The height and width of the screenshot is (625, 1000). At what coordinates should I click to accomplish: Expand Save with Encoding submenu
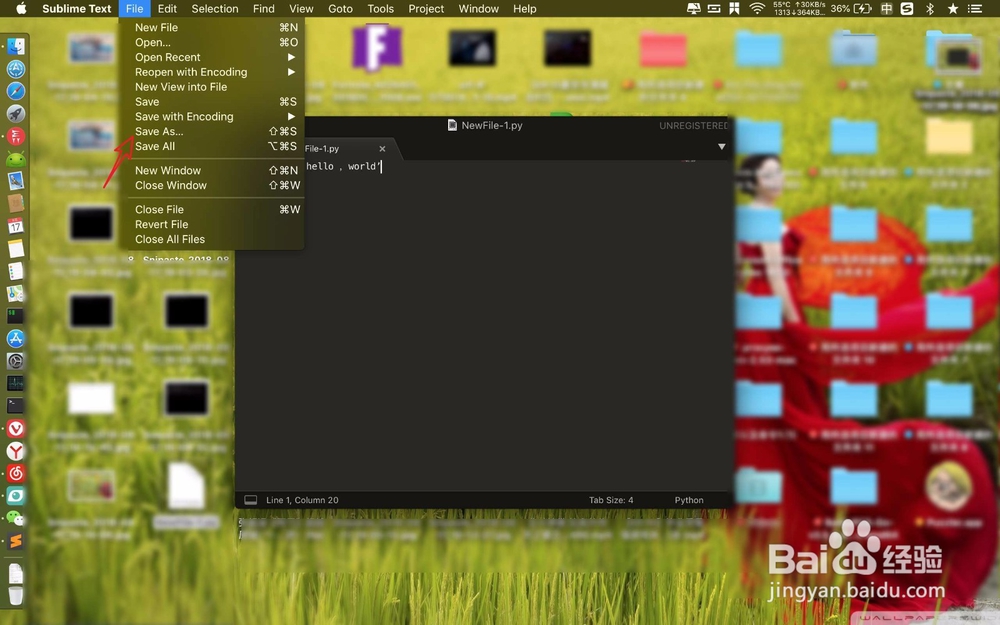click(211, 117)
